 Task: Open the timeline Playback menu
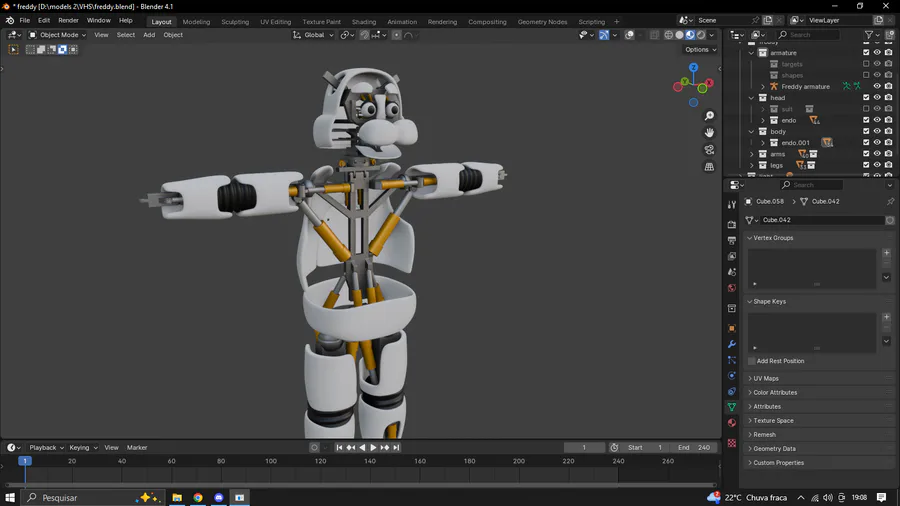pos(46,447)
